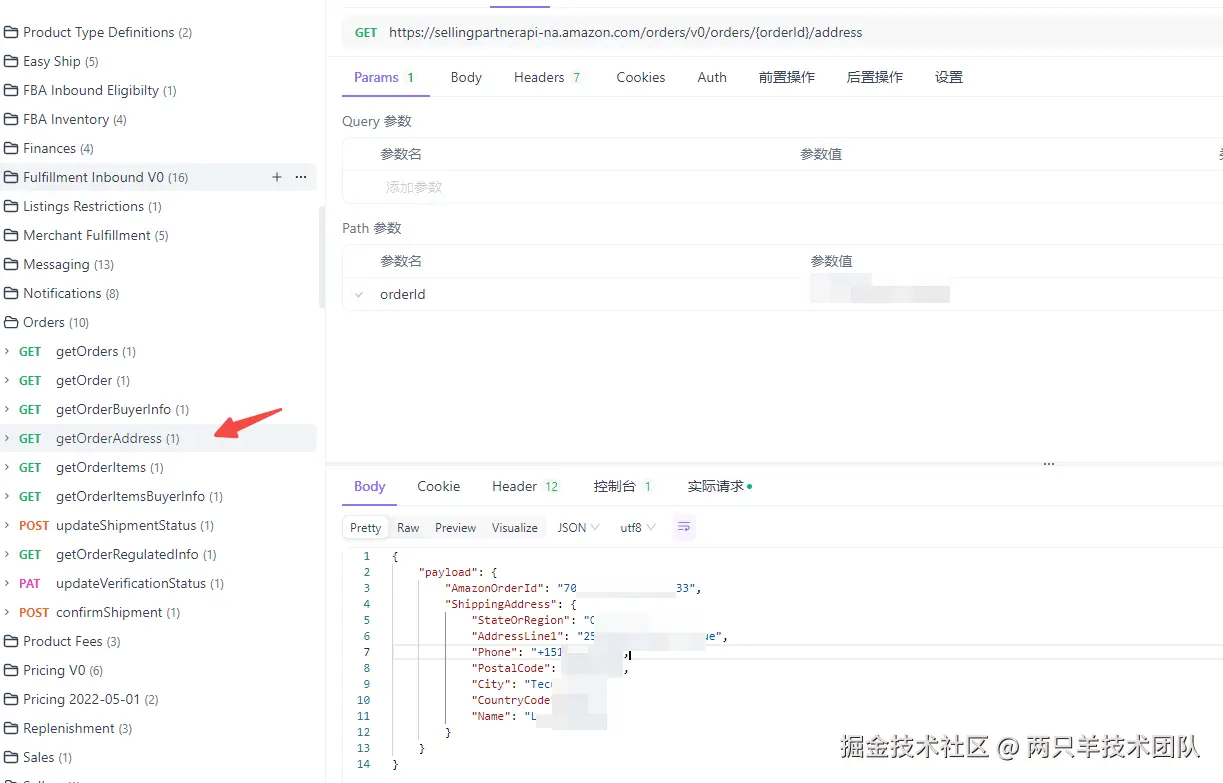This screenshot has height=783, width=1223.
Task: Open the Auth tab
Action: pyautogui.click(x=712, y=77)
